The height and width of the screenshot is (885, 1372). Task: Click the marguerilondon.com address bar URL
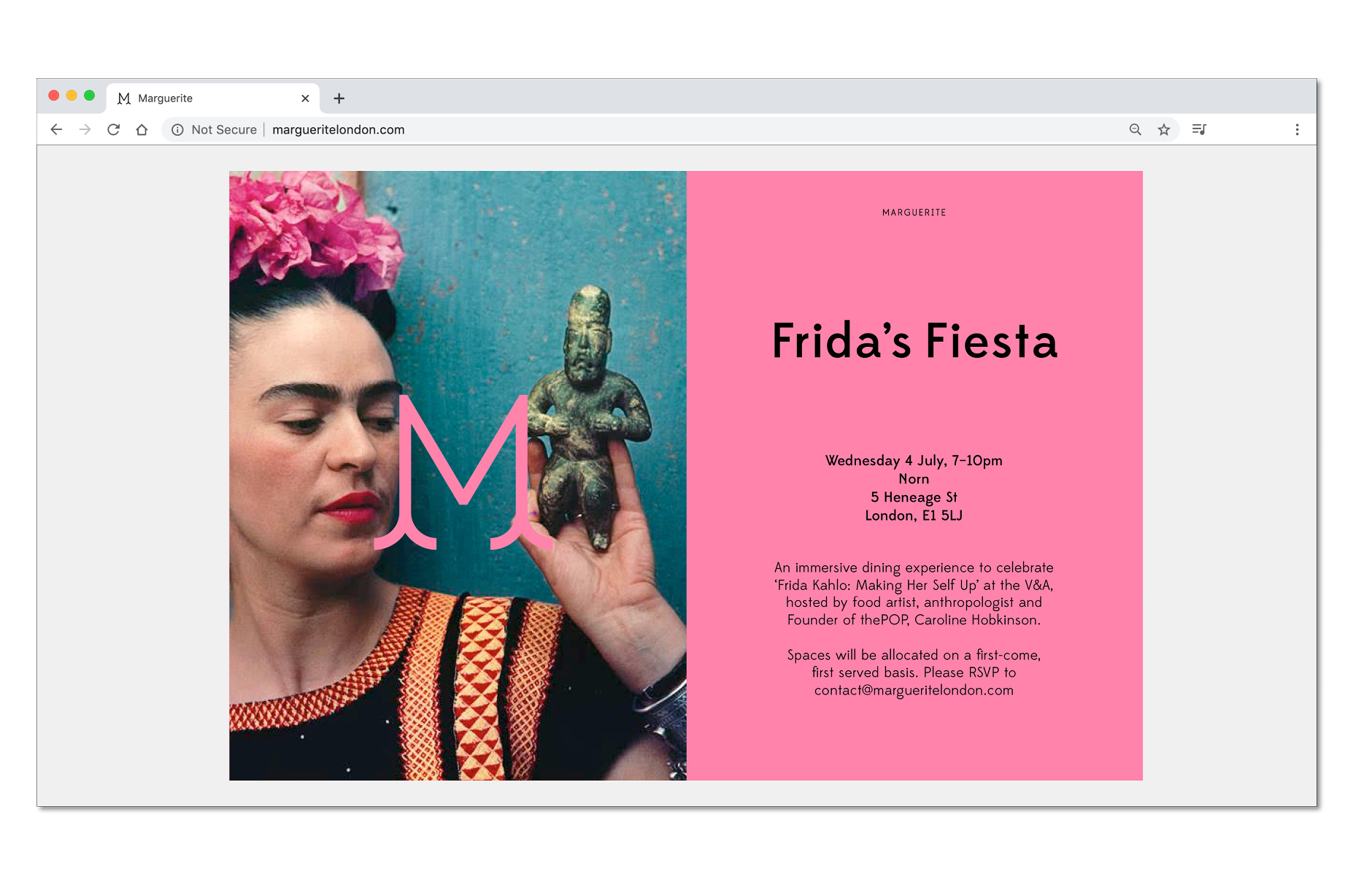338,129
